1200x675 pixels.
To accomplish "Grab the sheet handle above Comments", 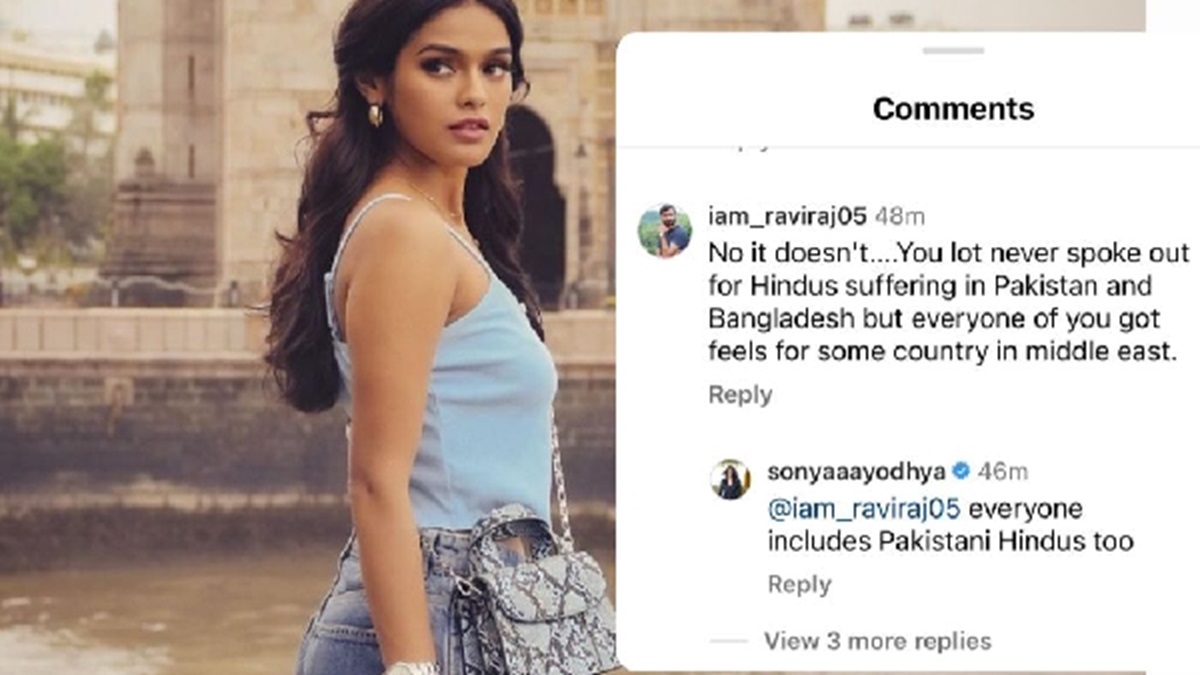I will coord(952,50).
